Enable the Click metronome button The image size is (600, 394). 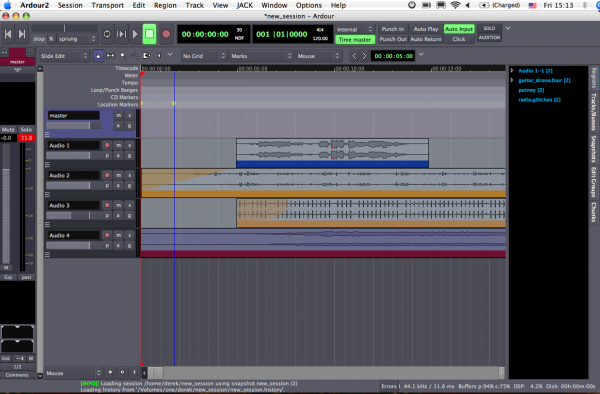pos(459,39)
